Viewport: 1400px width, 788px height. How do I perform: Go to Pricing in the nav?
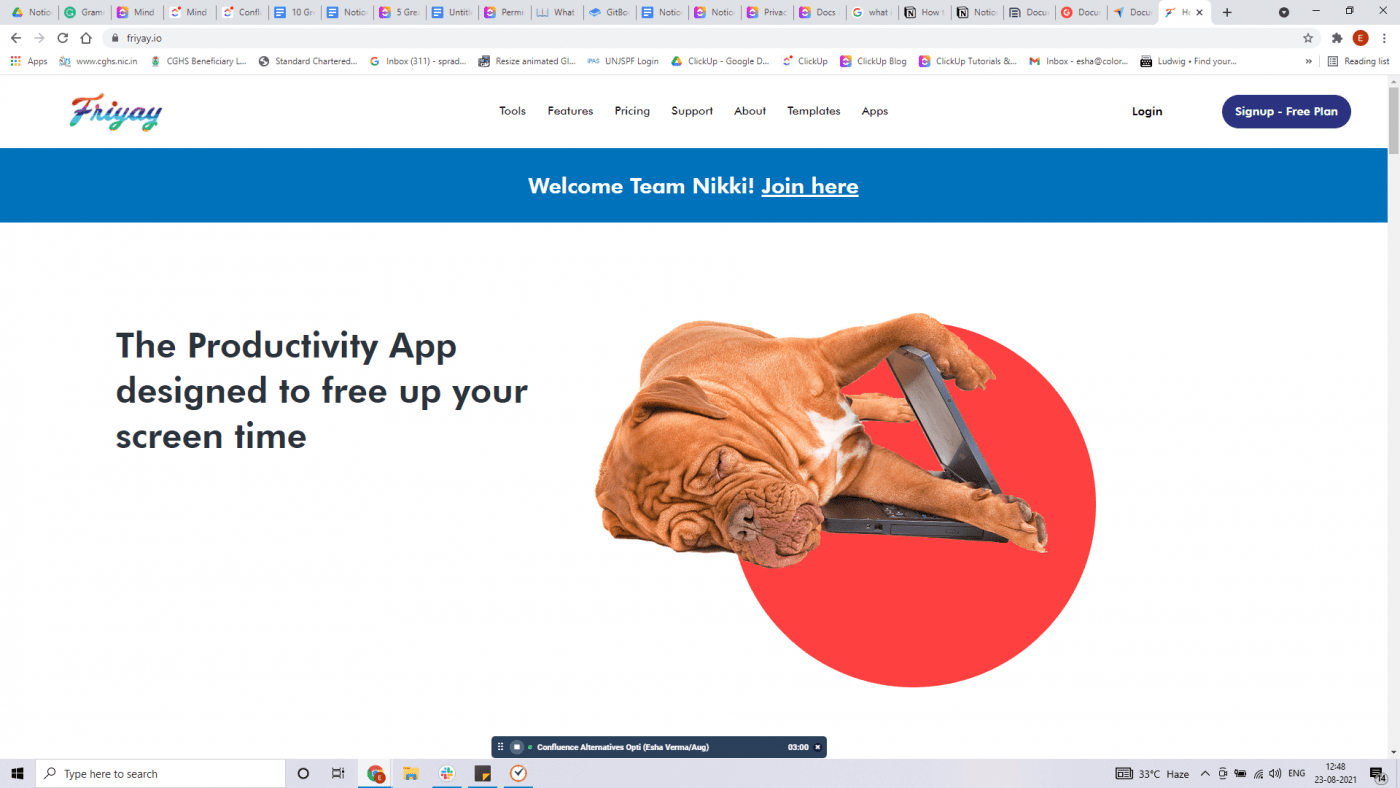[x=632, y=111]
